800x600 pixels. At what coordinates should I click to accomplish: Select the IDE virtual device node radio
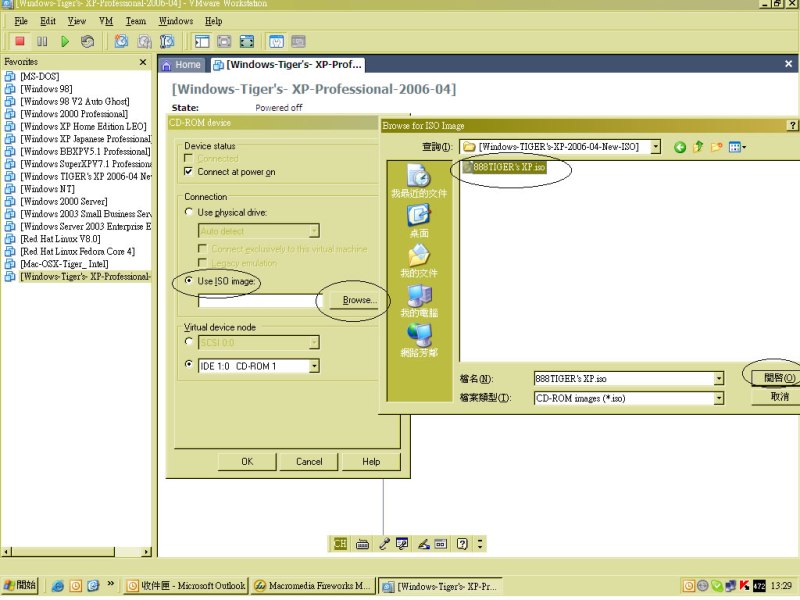point(189,364)
